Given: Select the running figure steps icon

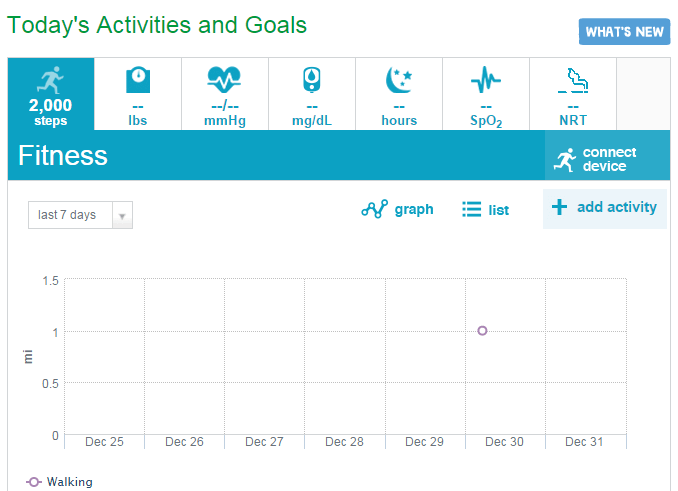Looking at the screenshot, I should pos(50,80).
